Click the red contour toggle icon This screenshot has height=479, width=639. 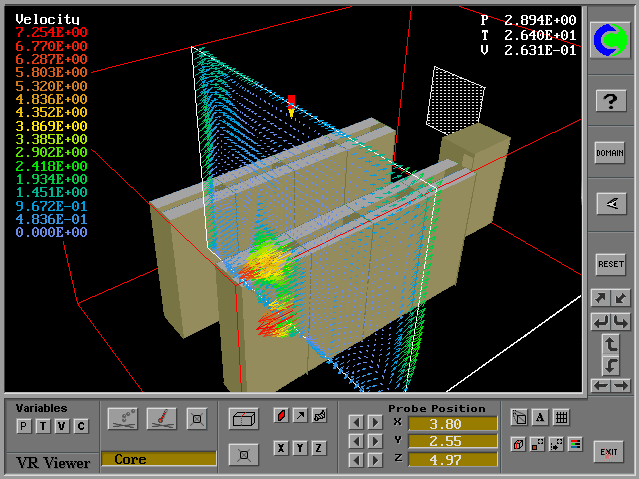[281, 416]
